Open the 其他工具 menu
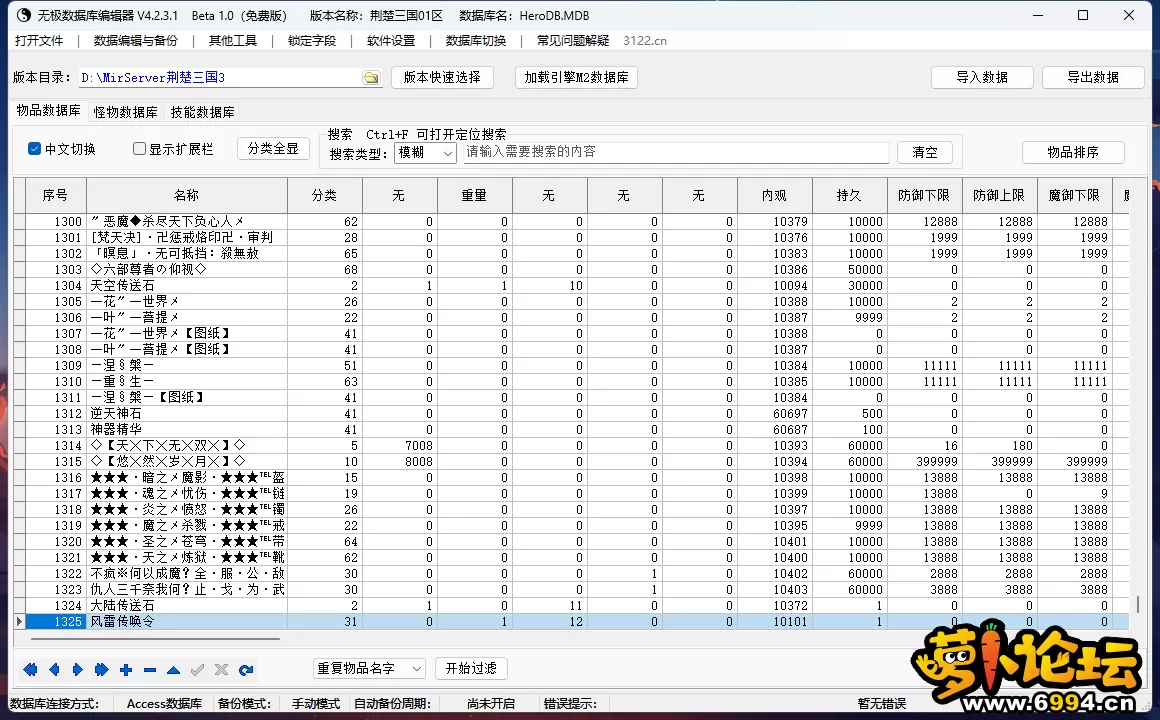The image size is (1160, 720). [233, 41]
